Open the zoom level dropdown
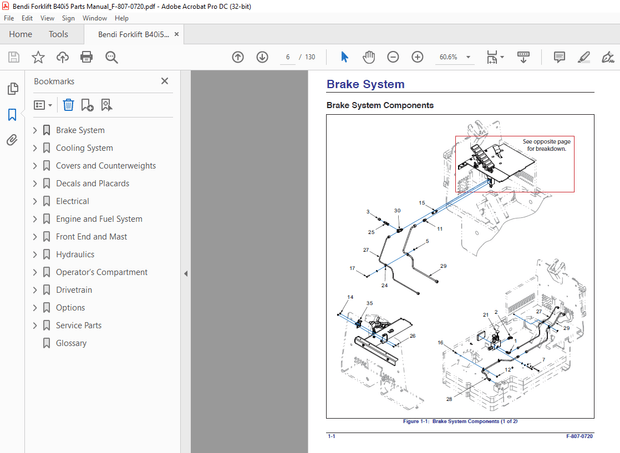The height and width of the screenshot is (453, 620). pyautogui.click(x=470, y=57)
